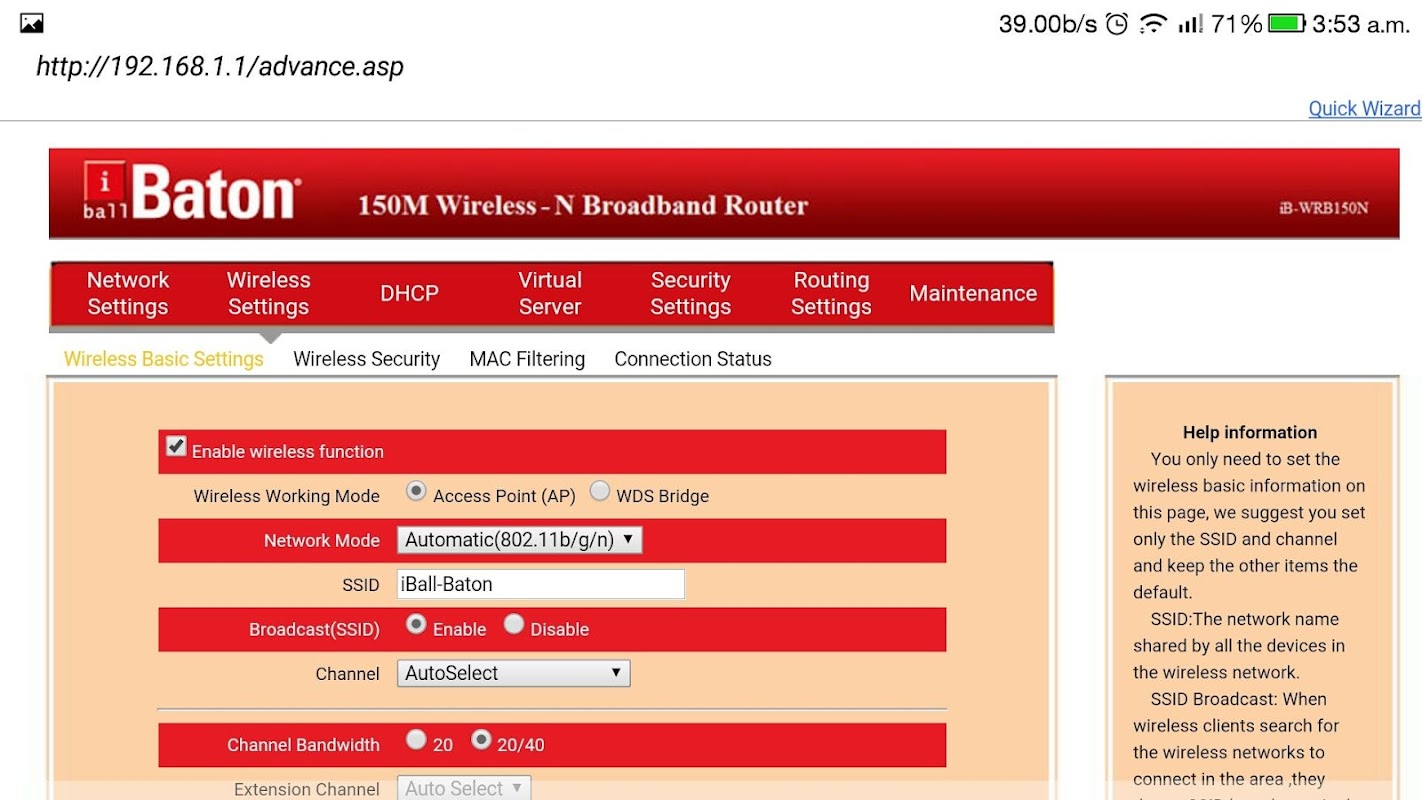Click the Channel Bandwidth label
This screenshot has height=800, width=1422.
[x=303, y=745]
